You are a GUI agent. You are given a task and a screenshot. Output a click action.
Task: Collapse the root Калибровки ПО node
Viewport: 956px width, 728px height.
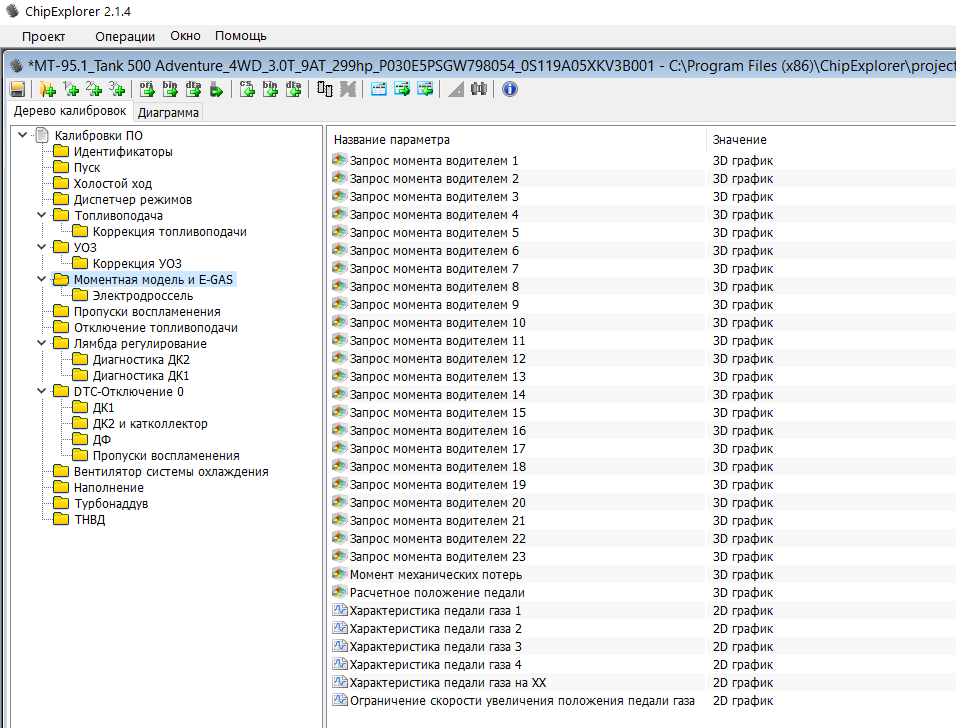coord(22,135)
